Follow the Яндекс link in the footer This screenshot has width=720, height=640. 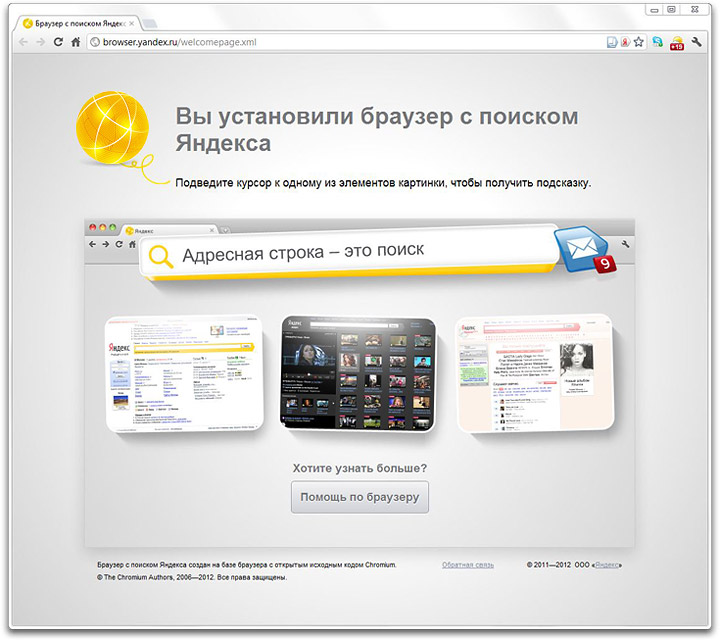click(x=607, y=565)
